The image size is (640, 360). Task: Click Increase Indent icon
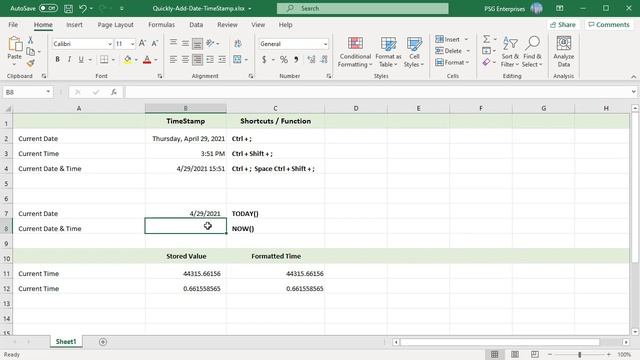222,60
